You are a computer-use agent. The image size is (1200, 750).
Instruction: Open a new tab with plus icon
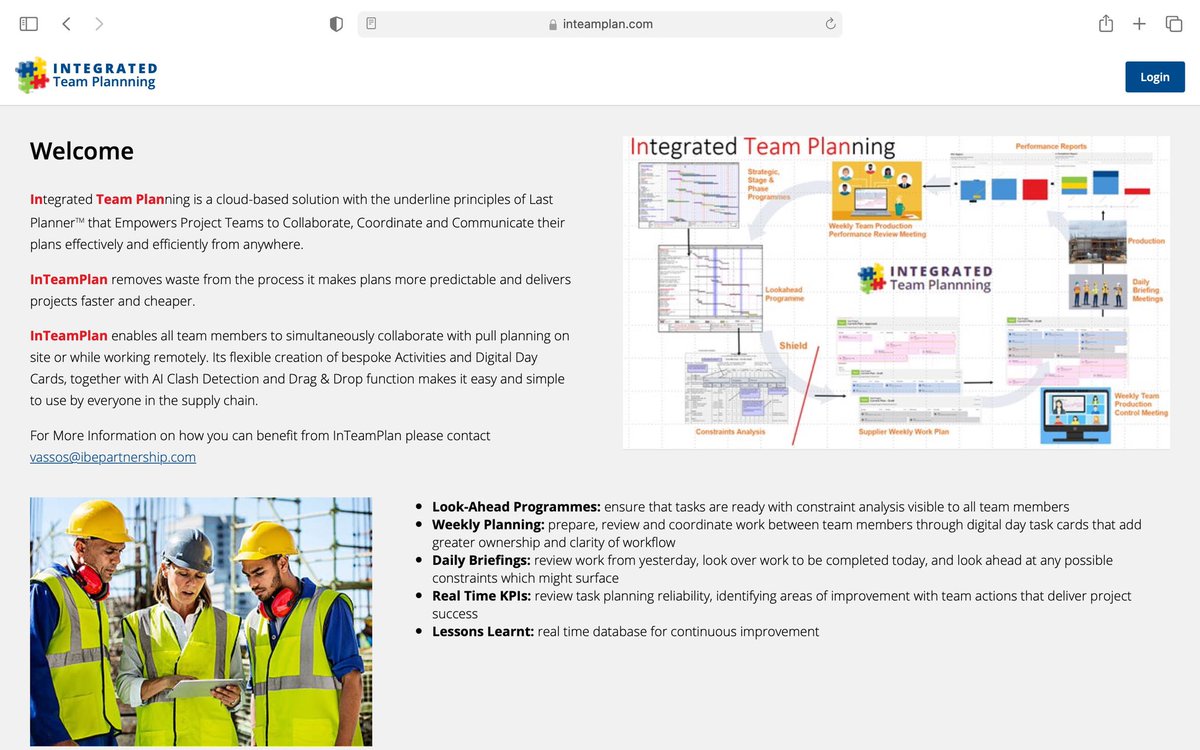(x=1139, y=24)
